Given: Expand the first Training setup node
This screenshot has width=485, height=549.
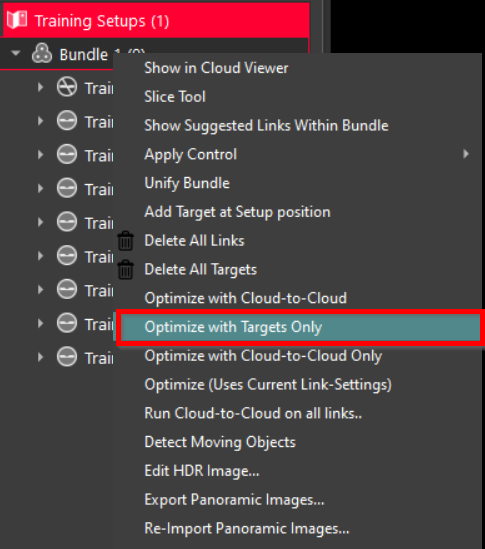Looking at the screenshot, I should point(40,87).
